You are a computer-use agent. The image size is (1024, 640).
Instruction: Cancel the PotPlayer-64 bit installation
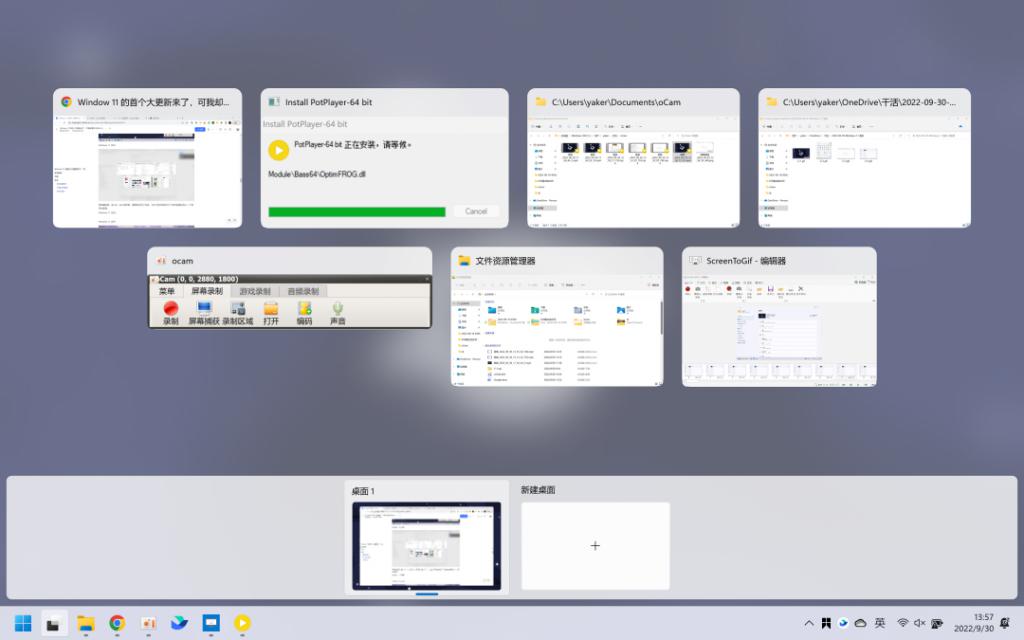(x=477, y=211)
